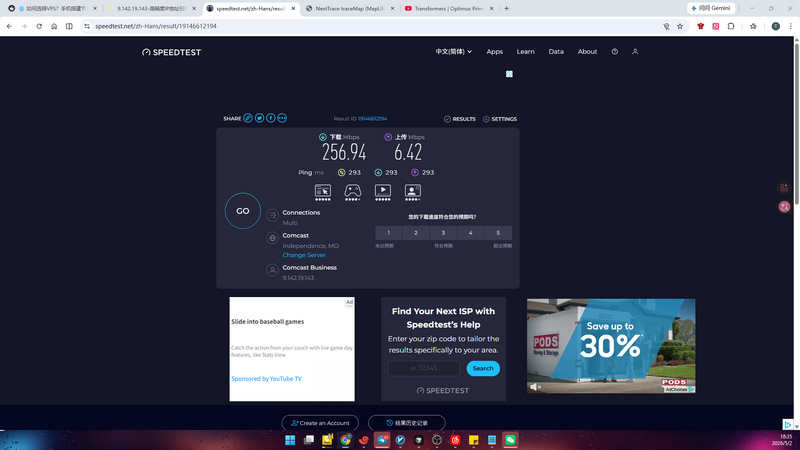Rate download speed as 5
This screenshot has width=800, height=450.
[498, 233]
